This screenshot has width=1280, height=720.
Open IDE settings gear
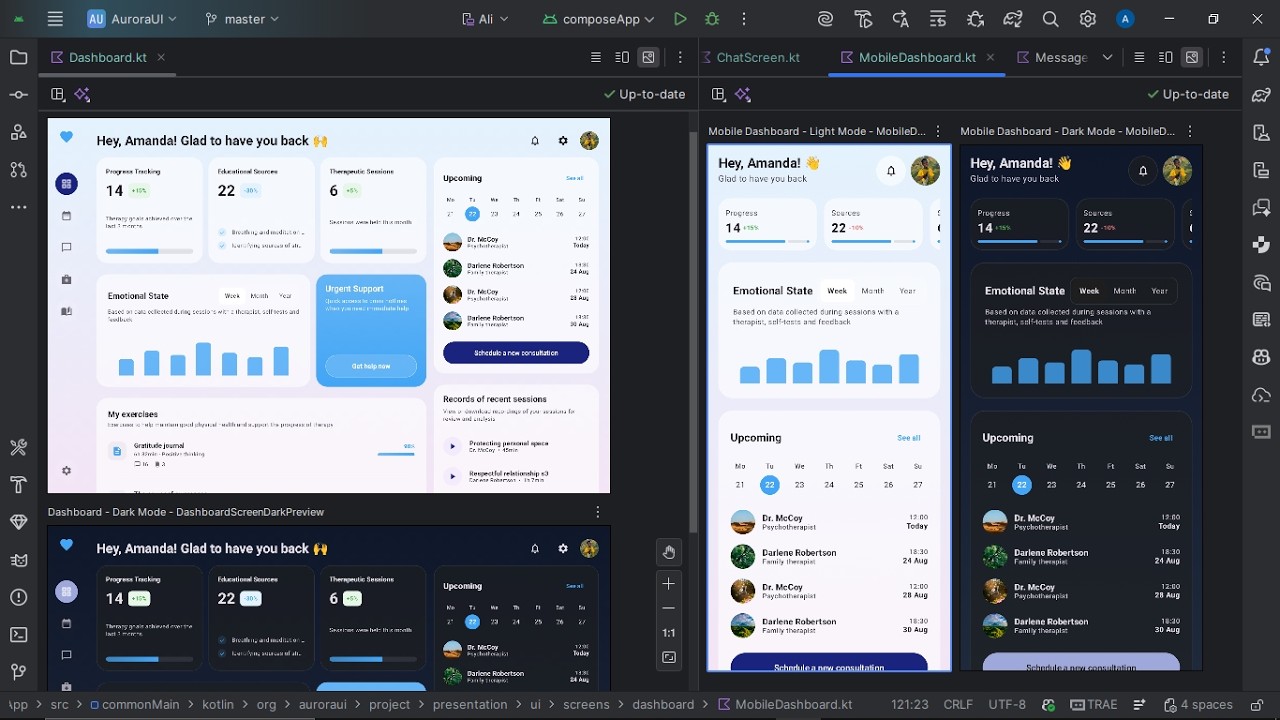[x=1088, y=19]
